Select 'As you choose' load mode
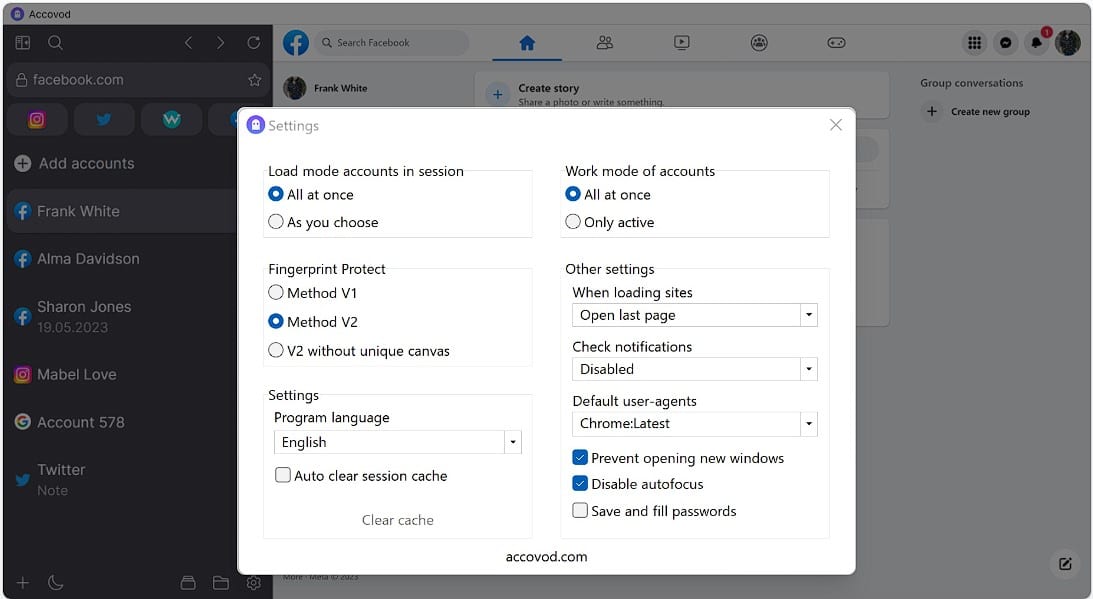 click(x=277, y=222)
